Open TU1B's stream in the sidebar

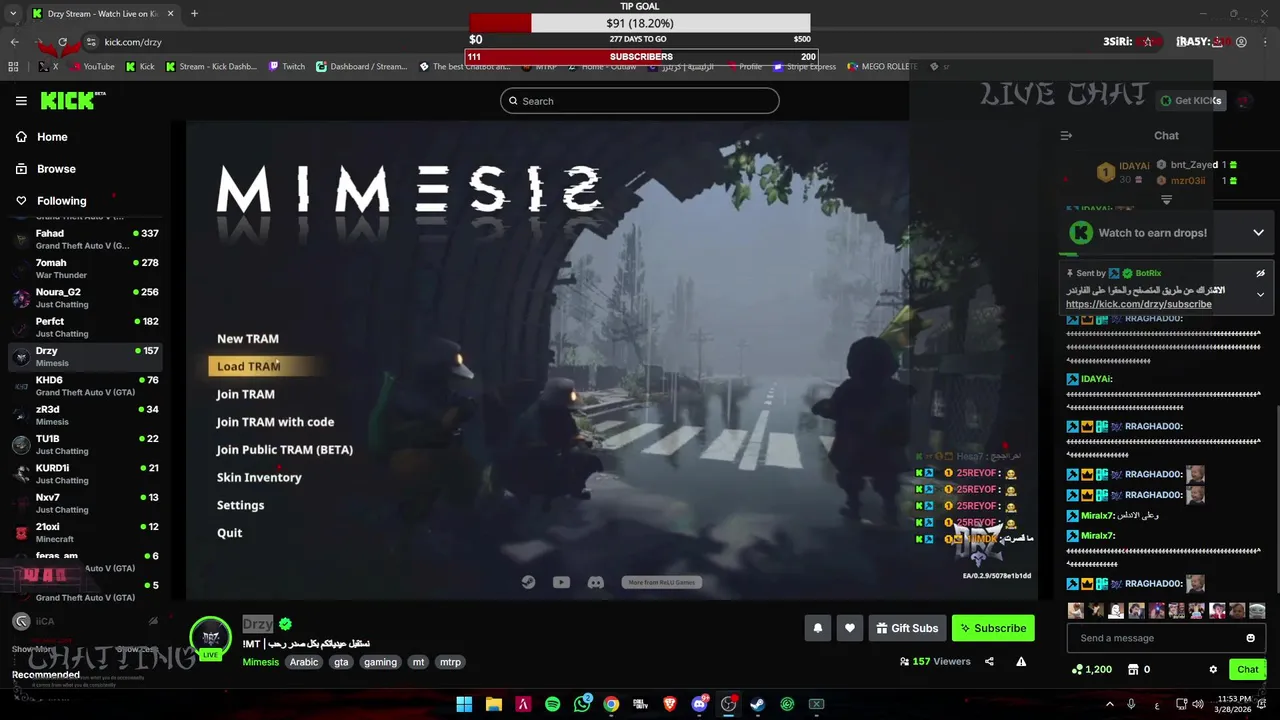(x=85, y=445)
